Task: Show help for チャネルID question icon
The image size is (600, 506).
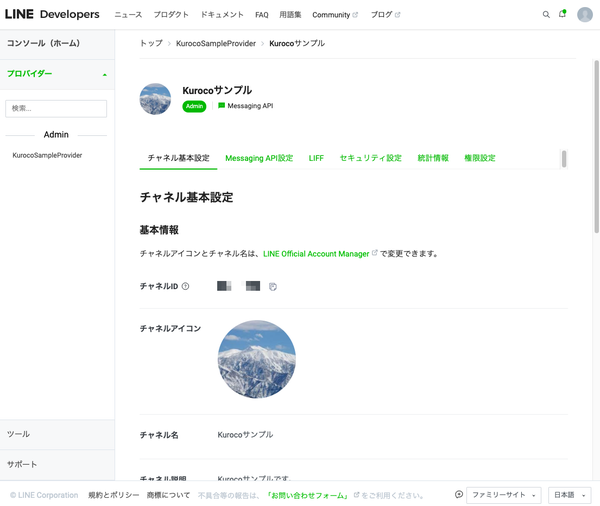Action: tap(185, 286)
